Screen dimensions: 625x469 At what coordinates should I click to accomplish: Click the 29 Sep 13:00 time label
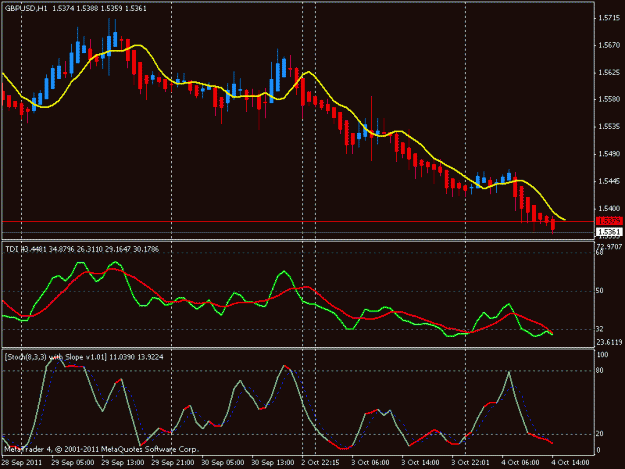[123, 463]
